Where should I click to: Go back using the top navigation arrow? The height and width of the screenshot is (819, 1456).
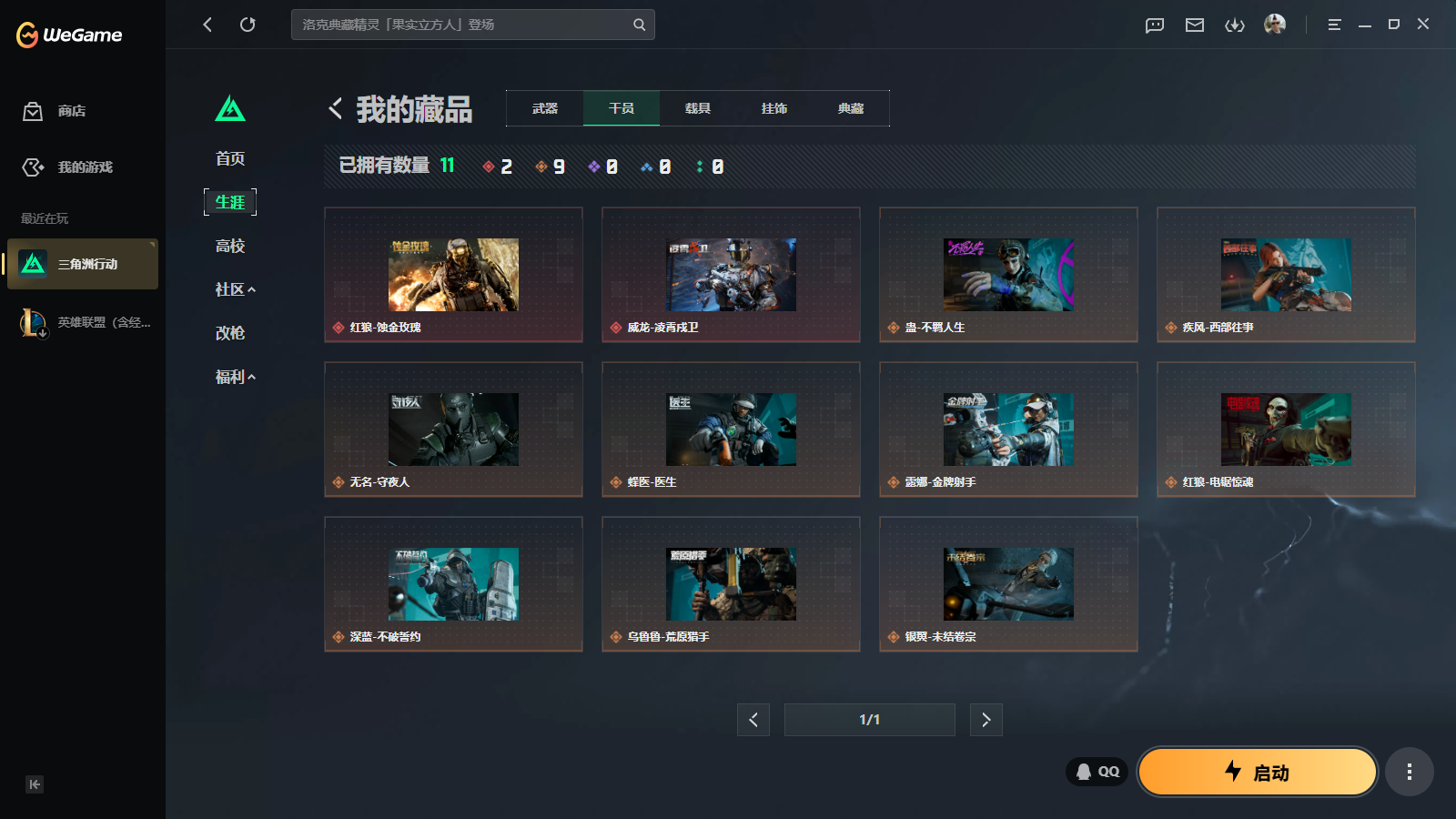click(207, 25)
